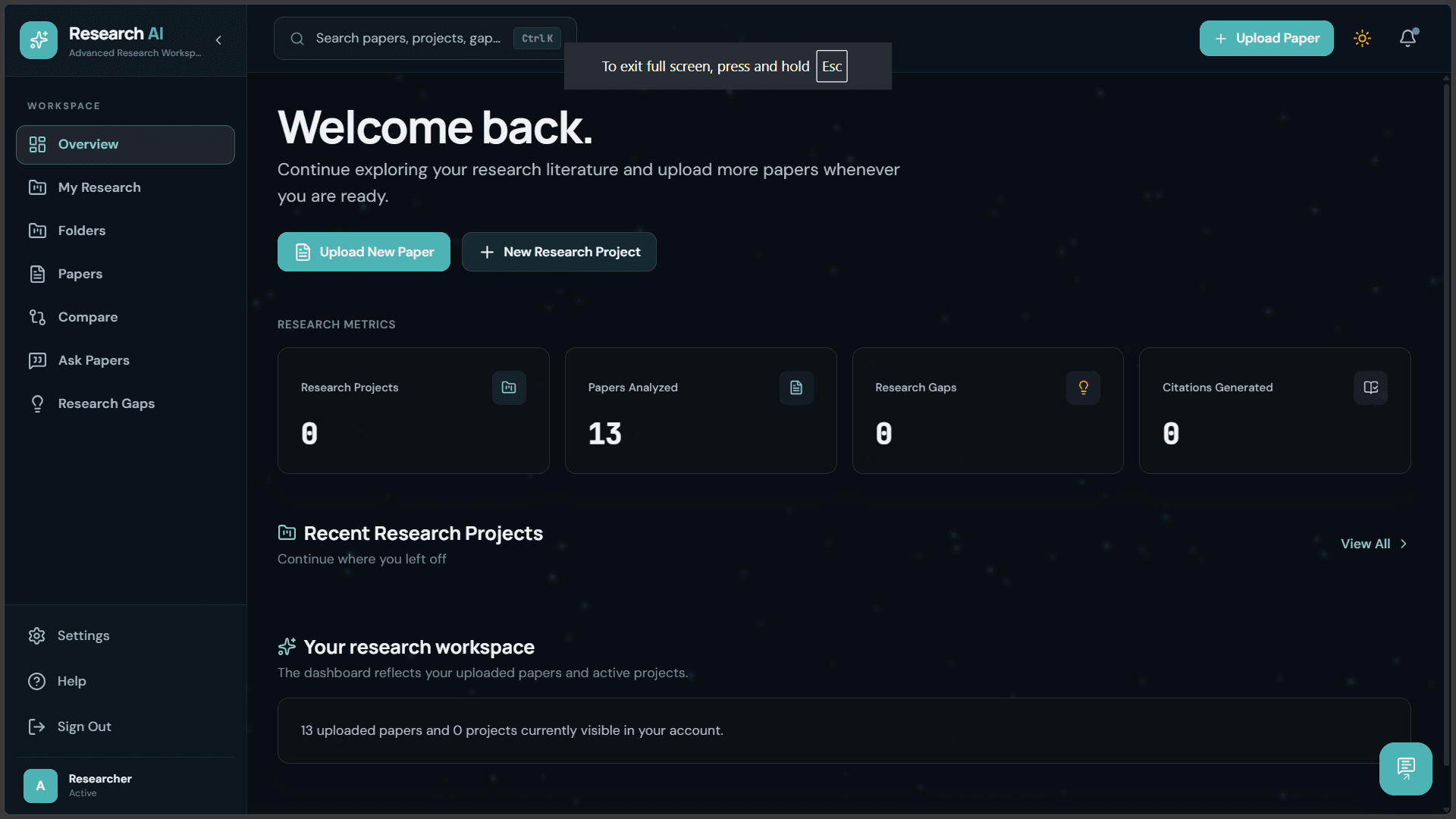Click the Researcher profile name
The image size is (1456, 819).
tap(100, 779)
